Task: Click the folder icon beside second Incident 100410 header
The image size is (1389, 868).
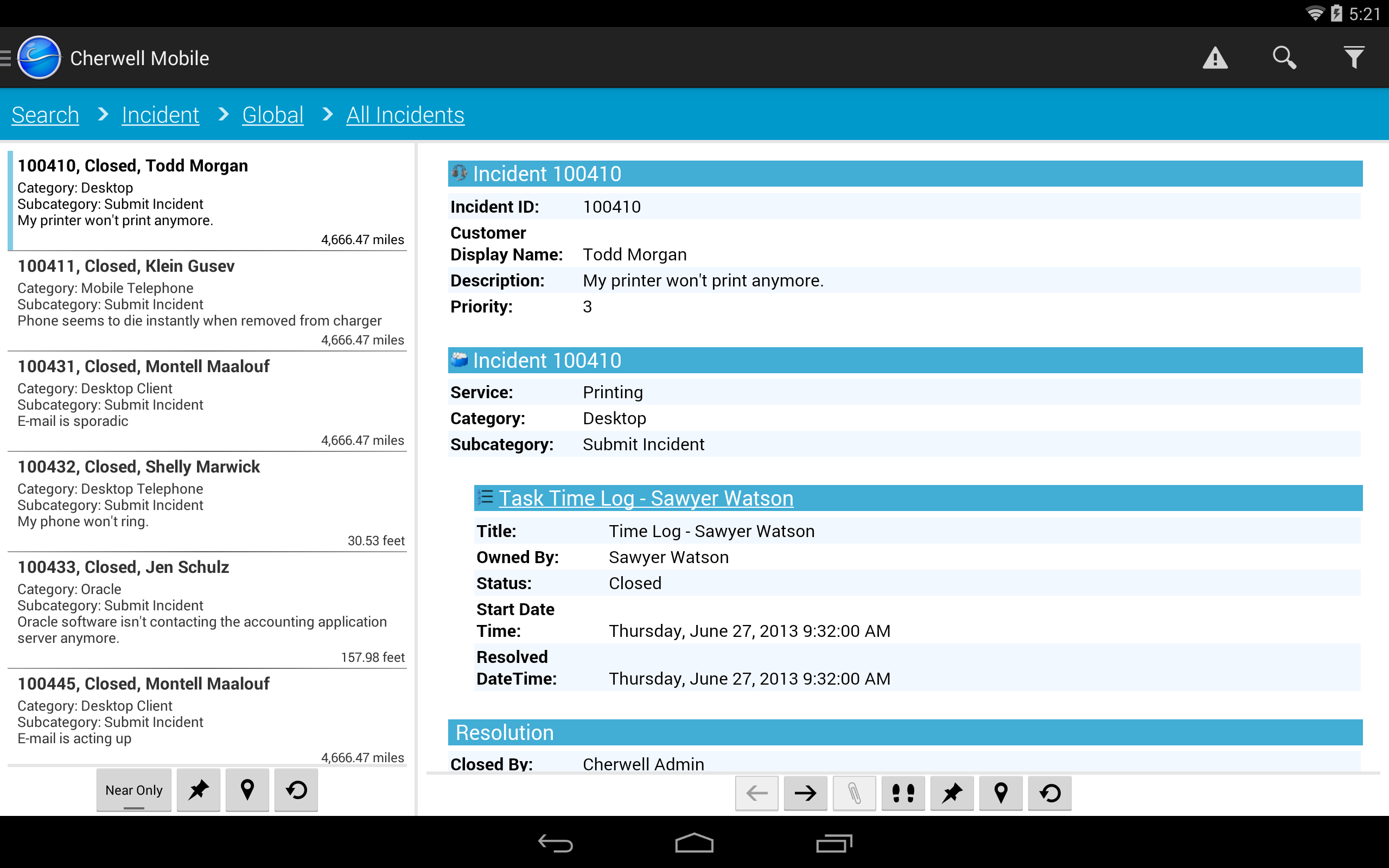Action: click(459, 360)
